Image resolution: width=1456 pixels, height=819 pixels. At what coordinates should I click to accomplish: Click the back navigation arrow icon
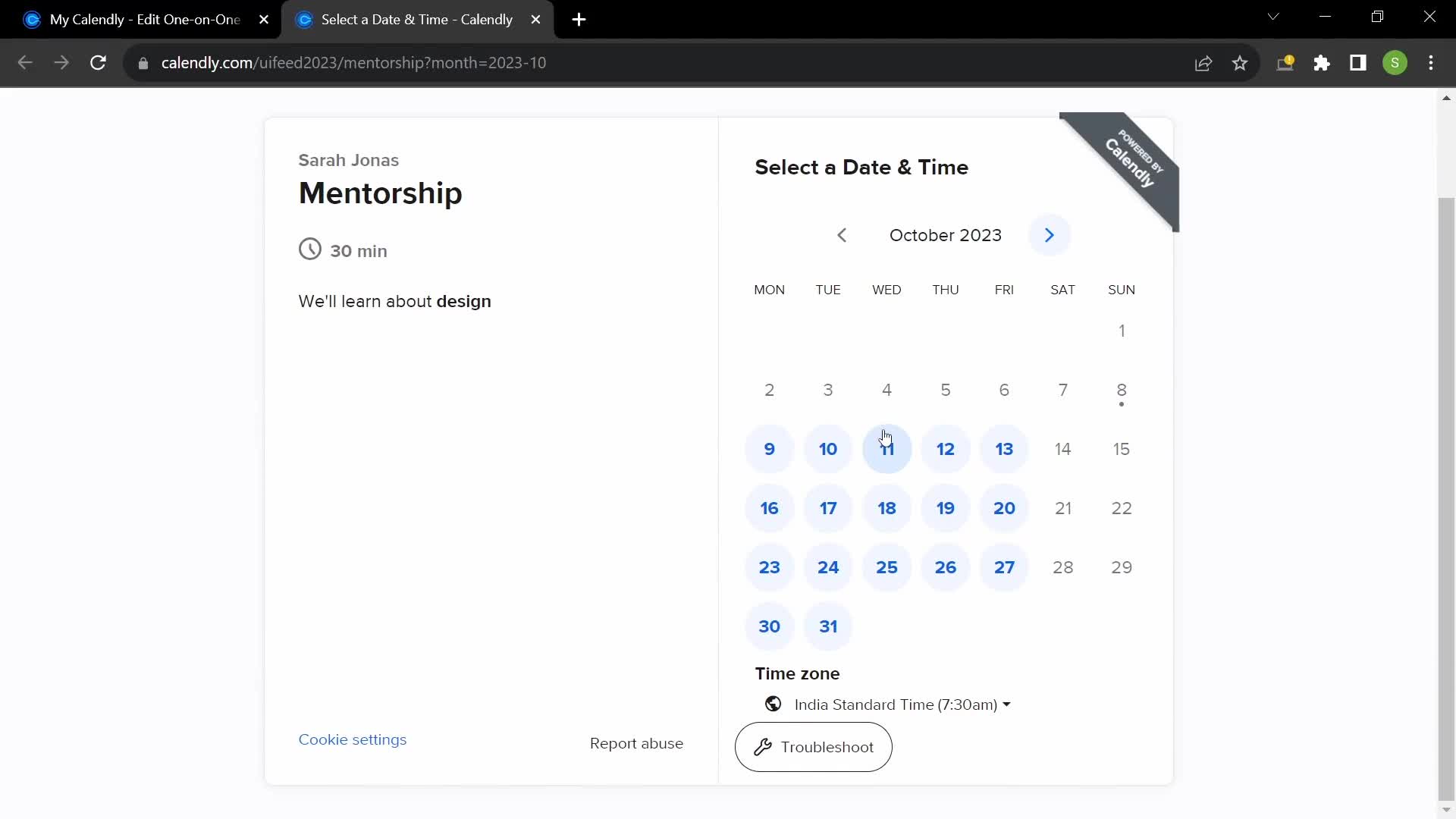pyautogui.click(x=841, y=235)
